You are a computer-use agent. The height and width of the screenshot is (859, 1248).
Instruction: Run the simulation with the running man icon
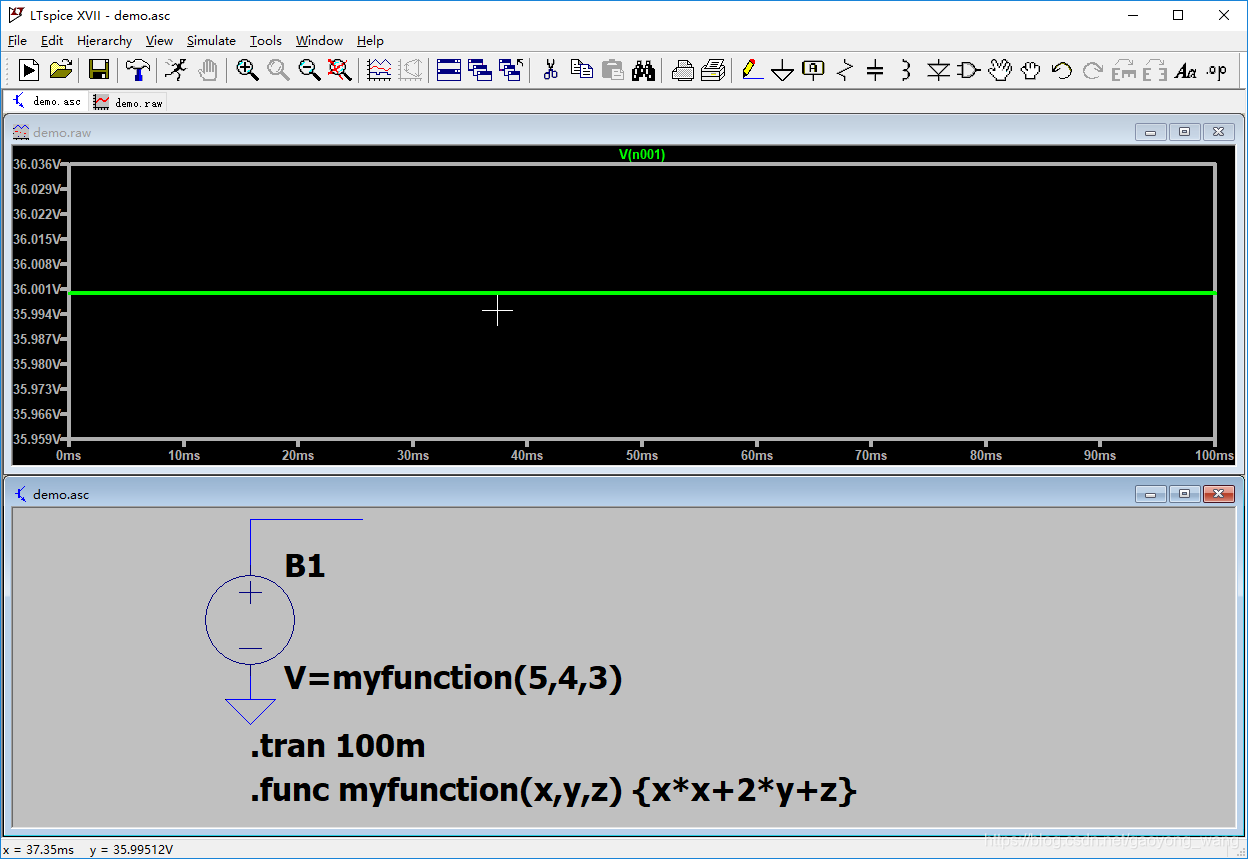[176, 70]
